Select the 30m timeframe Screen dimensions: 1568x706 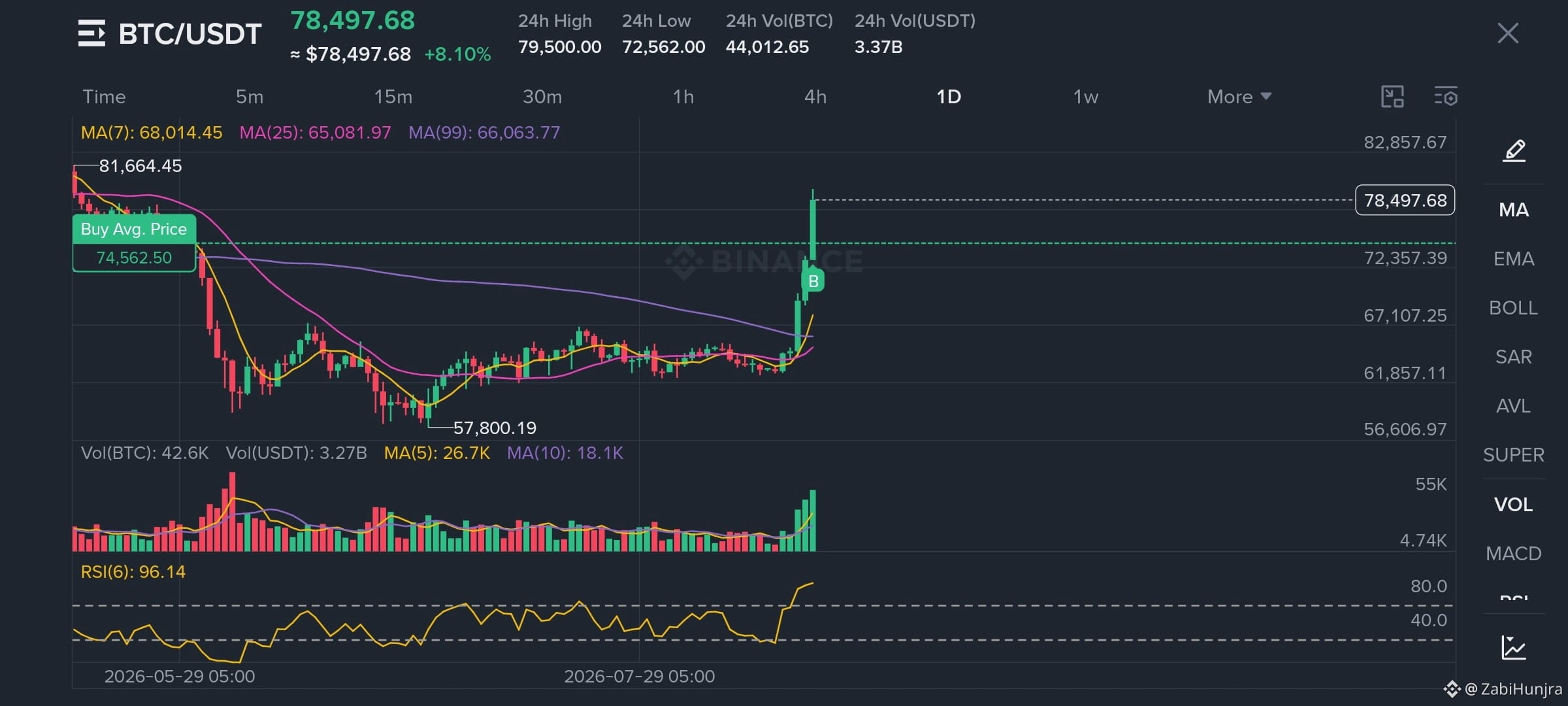point(542,97)
